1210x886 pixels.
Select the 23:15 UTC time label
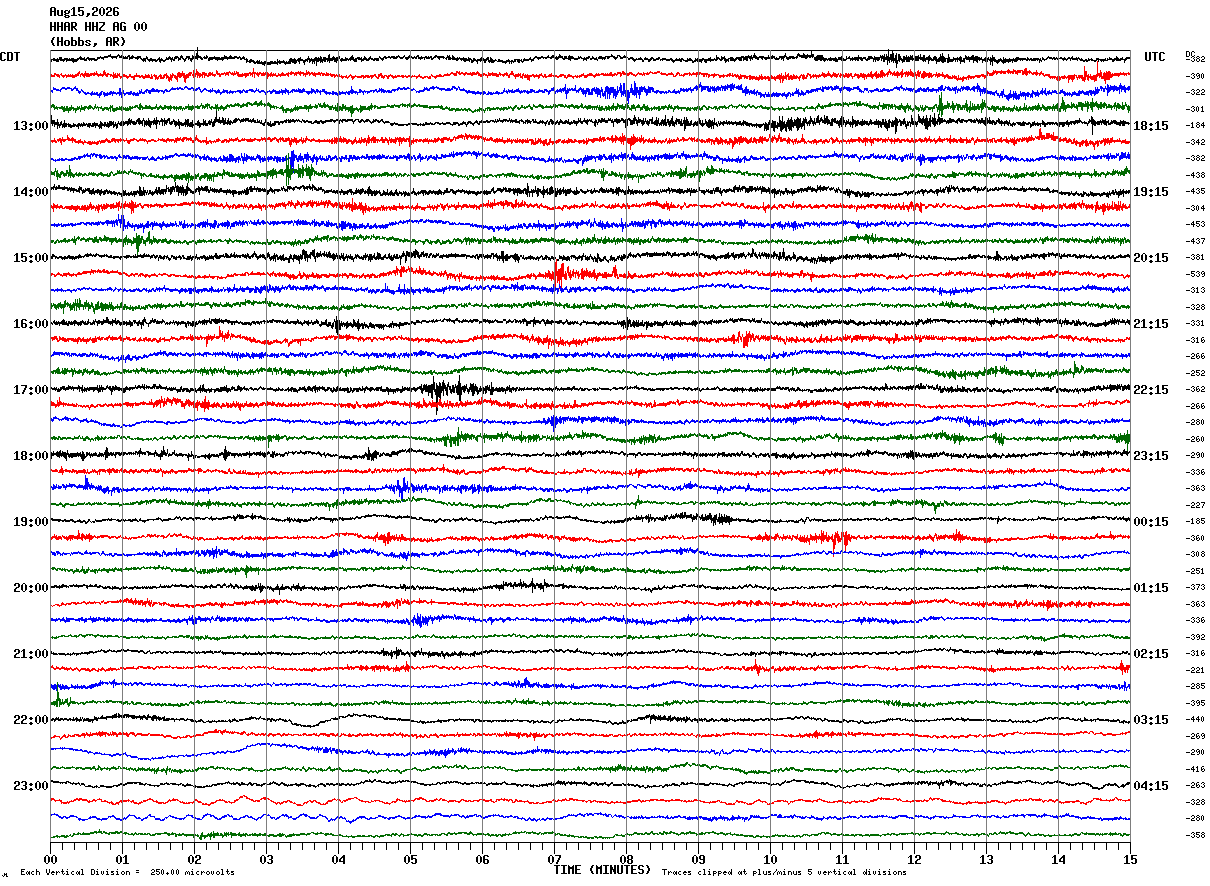point(1151,456)
